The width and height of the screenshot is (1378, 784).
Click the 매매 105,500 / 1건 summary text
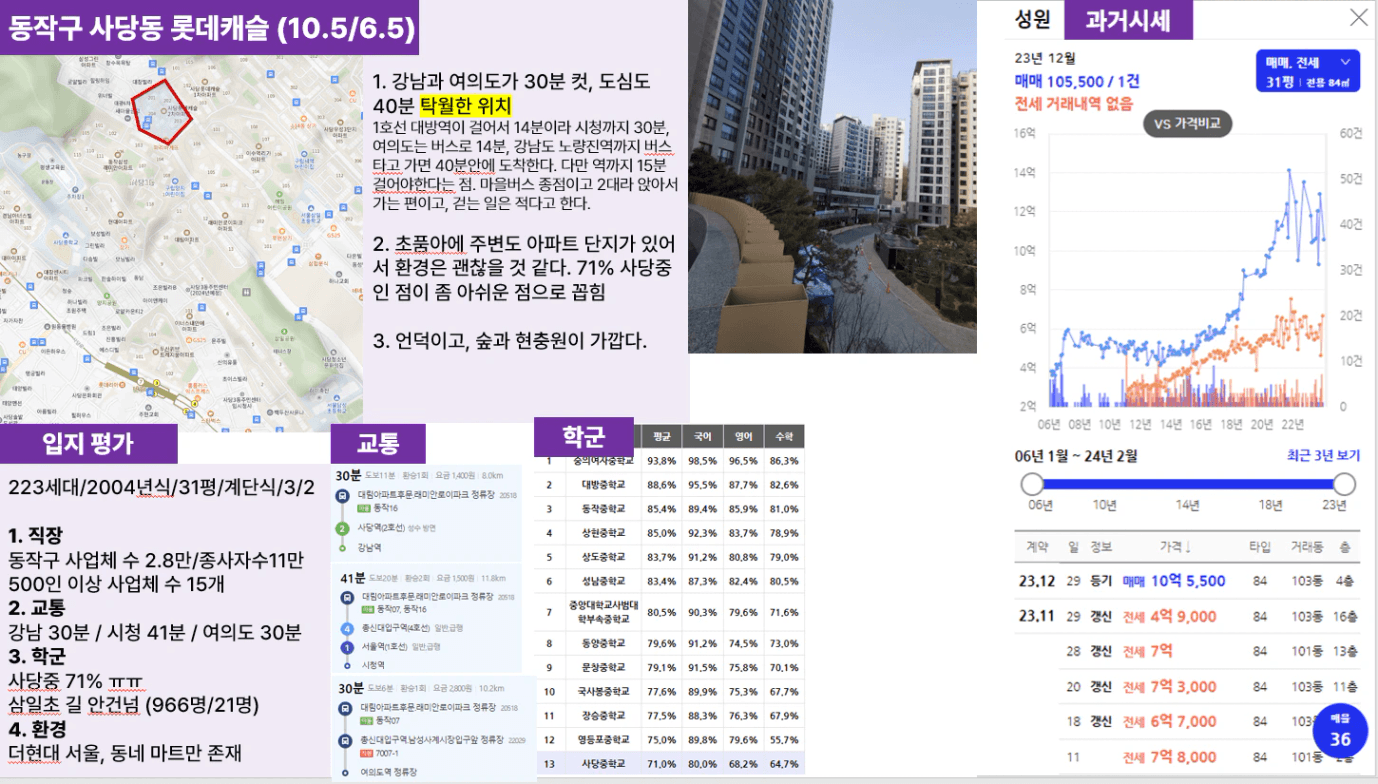[1077, 81]
